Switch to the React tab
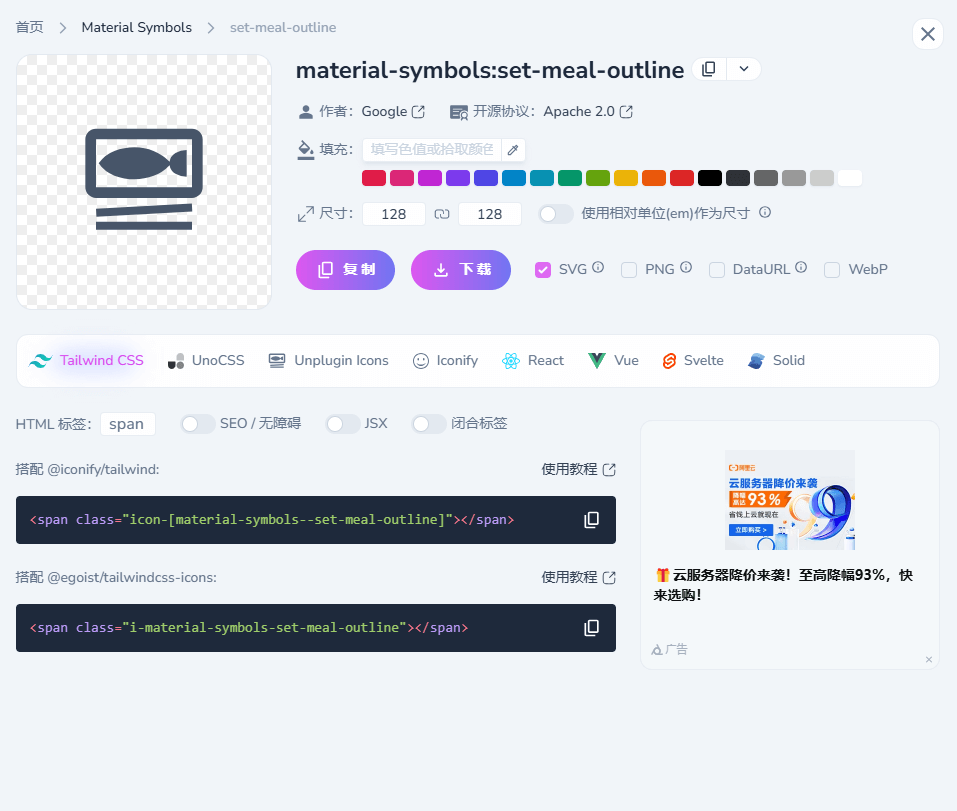Viewport: 957px width, 811px height. (x=533, y=361)
